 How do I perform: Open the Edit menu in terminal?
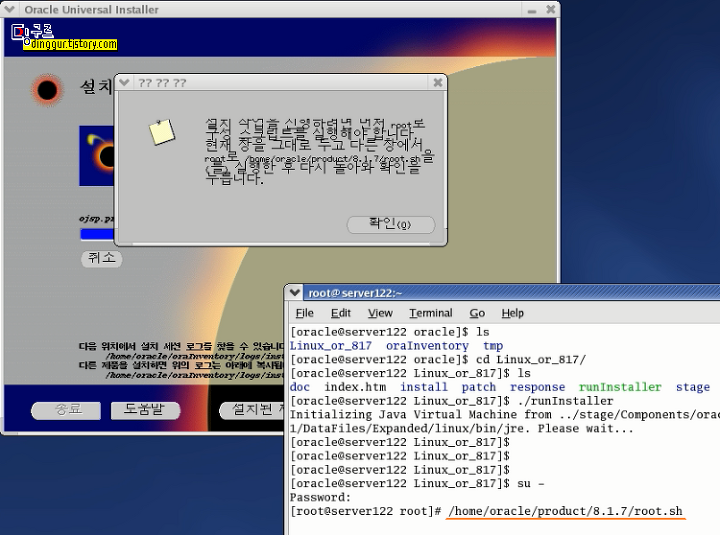pyautogui.click(x=341, y=313)
